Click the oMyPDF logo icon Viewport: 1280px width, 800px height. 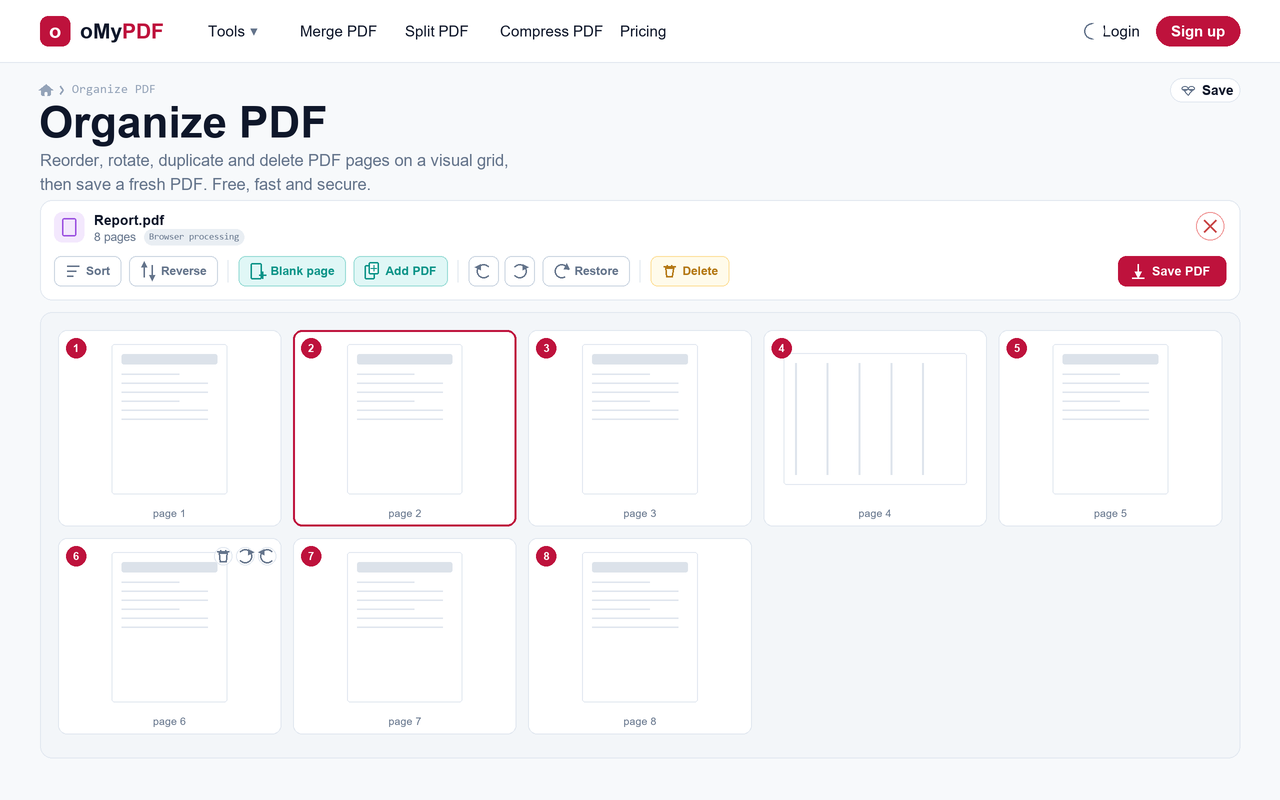click(x=55, y=31)
